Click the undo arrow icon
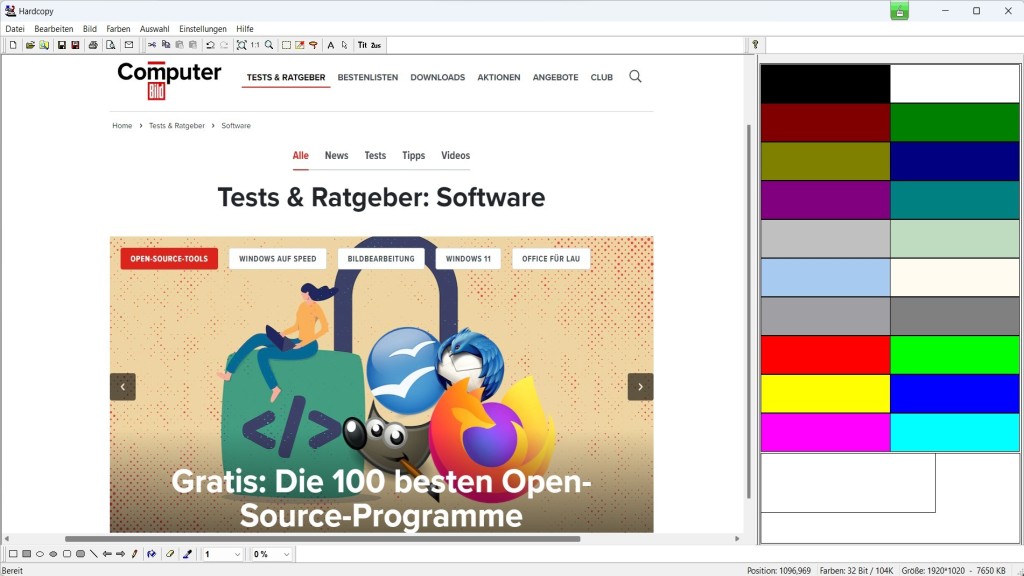Image resolution: width=1024 pixels, height=576 pixels. 210,45
